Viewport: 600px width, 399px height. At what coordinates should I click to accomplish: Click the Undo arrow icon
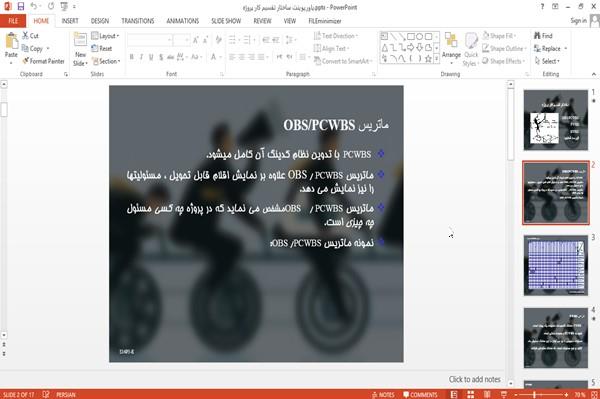tap(34, 6)
